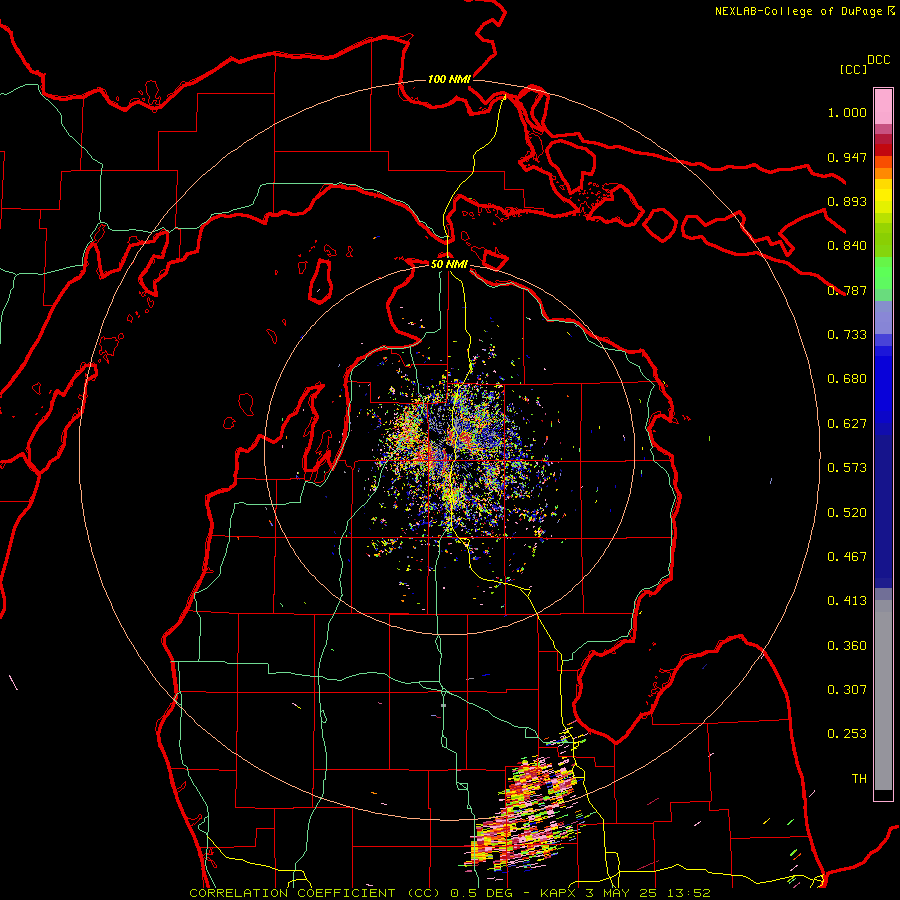Click the 0.680 legend value
Screen dimensions: 900x900
coord(847,379)
